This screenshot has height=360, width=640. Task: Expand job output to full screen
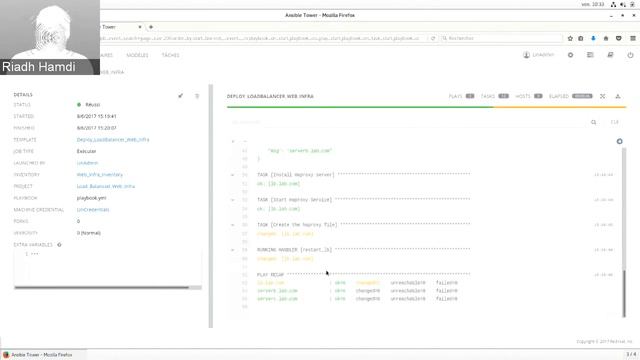602,96
